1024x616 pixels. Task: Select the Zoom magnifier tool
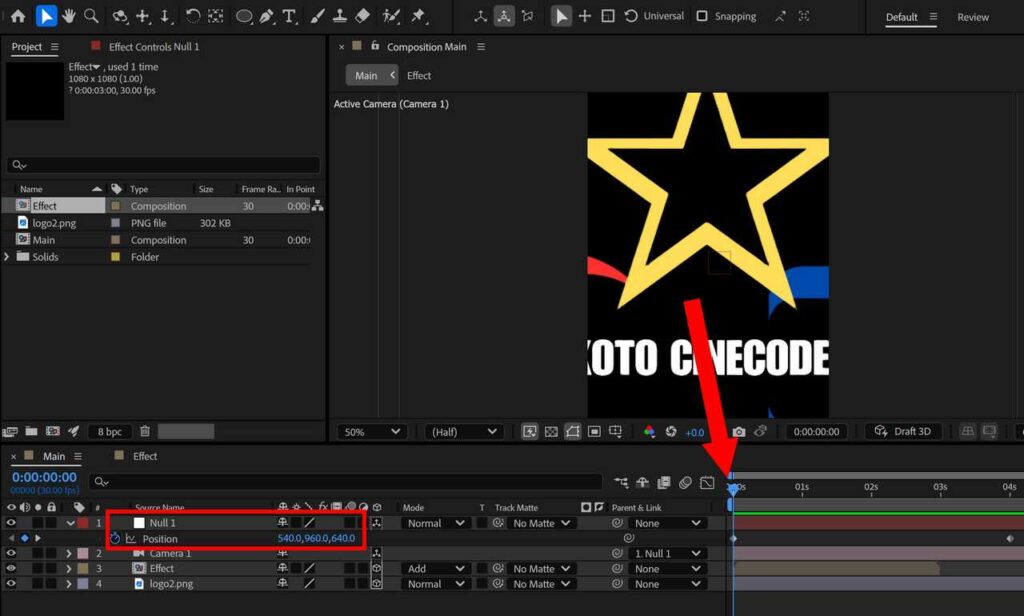91,16
